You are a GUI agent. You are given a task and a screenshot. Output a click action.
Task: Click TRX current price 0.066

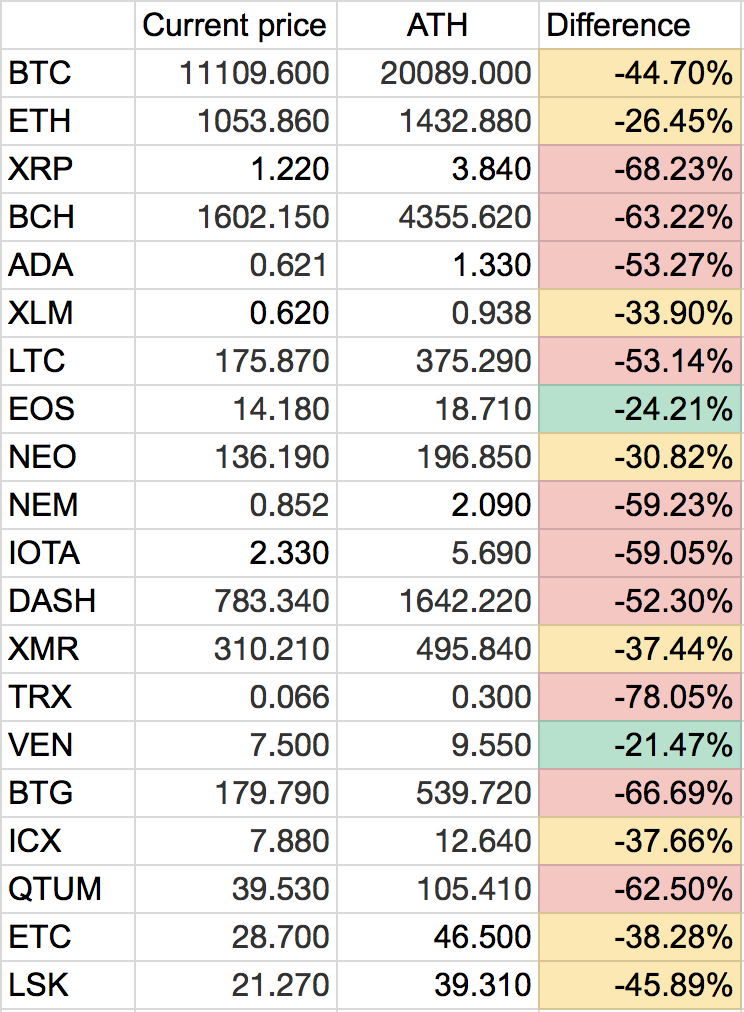click(290, 697)
